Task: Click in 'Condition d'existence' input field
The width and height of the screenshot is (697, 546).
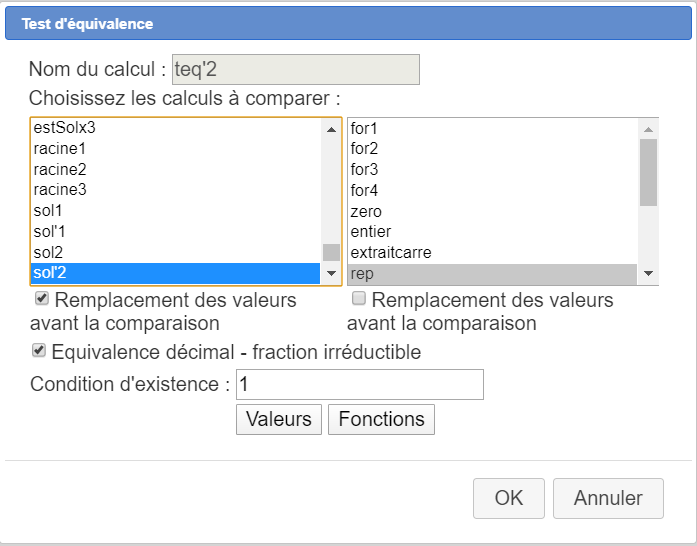Action: tap(359, 385)
